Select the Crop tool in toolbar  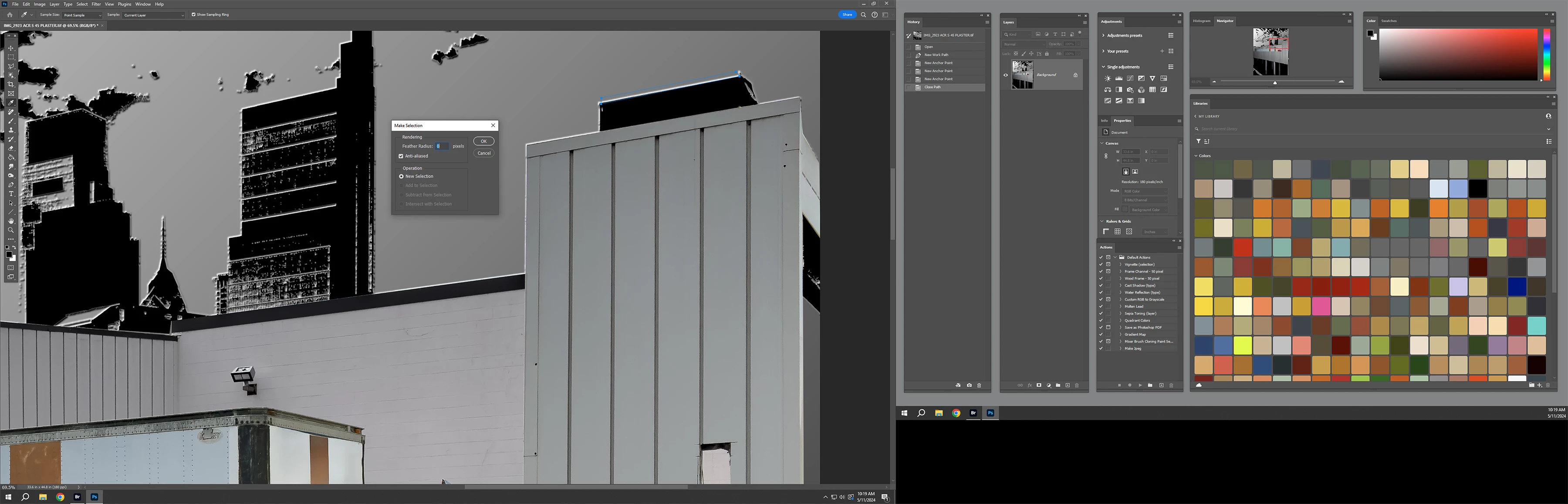click(11, 84)
